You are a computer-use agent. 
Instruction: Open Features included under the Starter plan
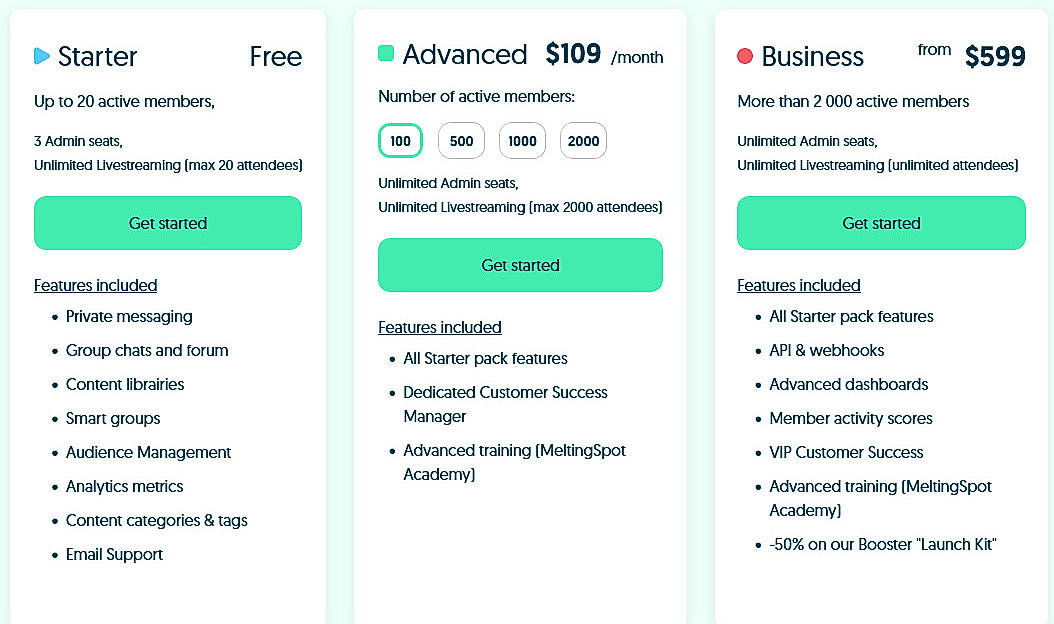[95, 285]
